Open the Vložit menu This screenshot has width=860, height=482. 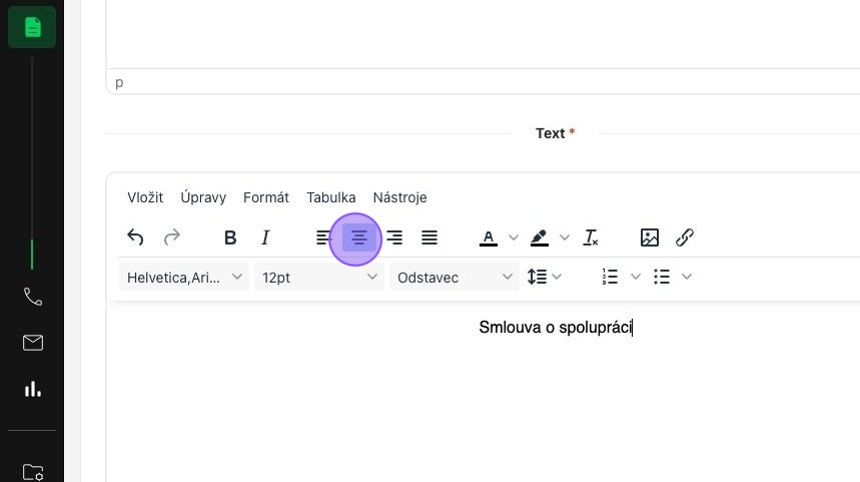point(145,197)
